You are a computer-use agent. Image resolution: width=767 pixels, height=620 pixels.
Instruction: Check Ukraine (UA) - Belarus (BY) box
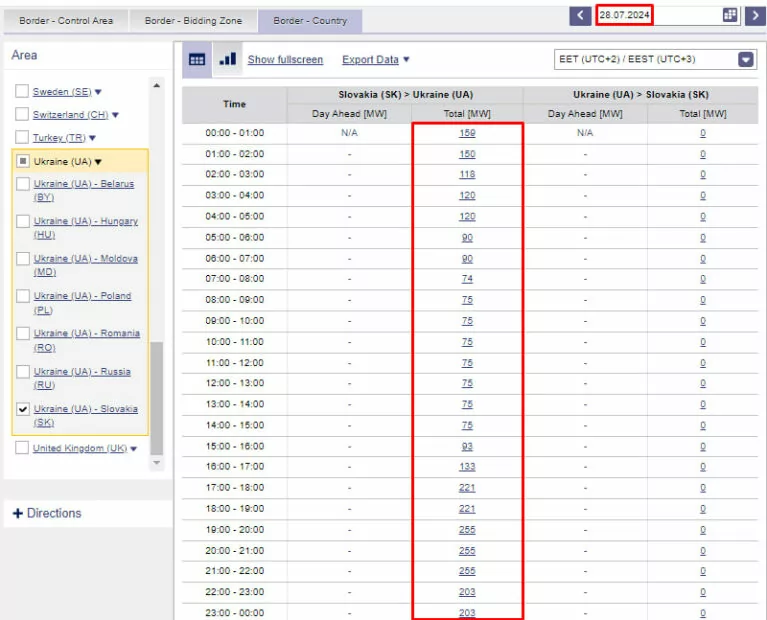23,184
